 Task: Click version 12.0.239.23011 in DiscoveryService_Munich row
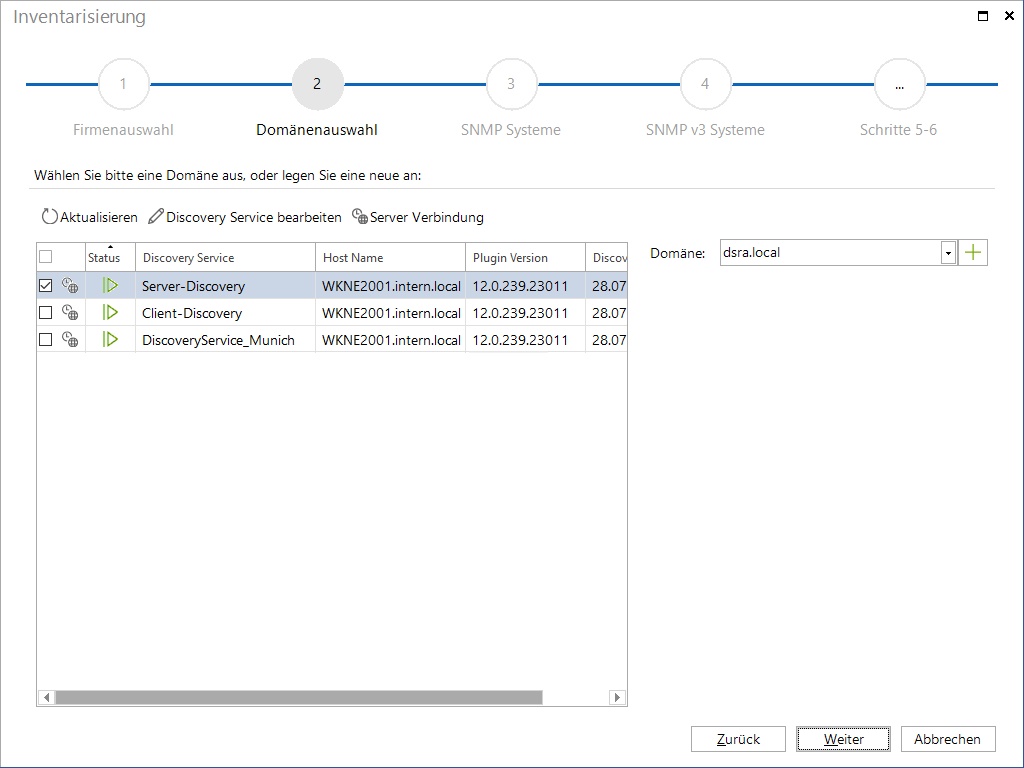pos(520,340)
